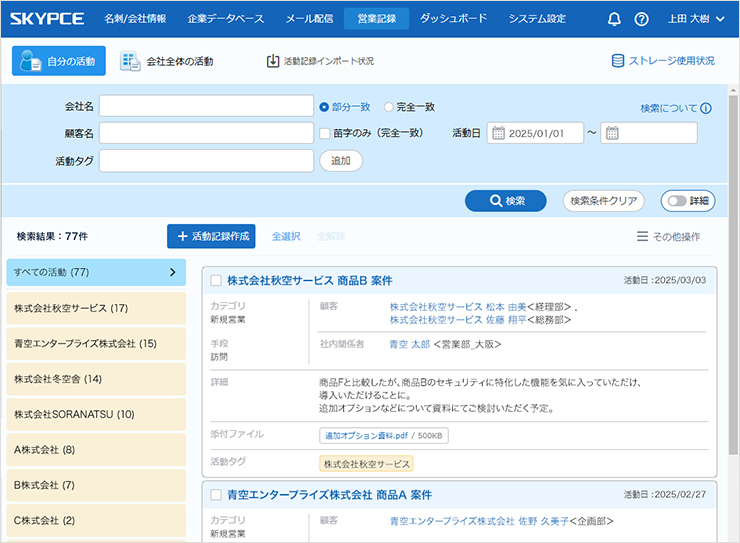Open the start activity date calendar icon
Screen dimensions: 740x543
click(x=498, y=133)
